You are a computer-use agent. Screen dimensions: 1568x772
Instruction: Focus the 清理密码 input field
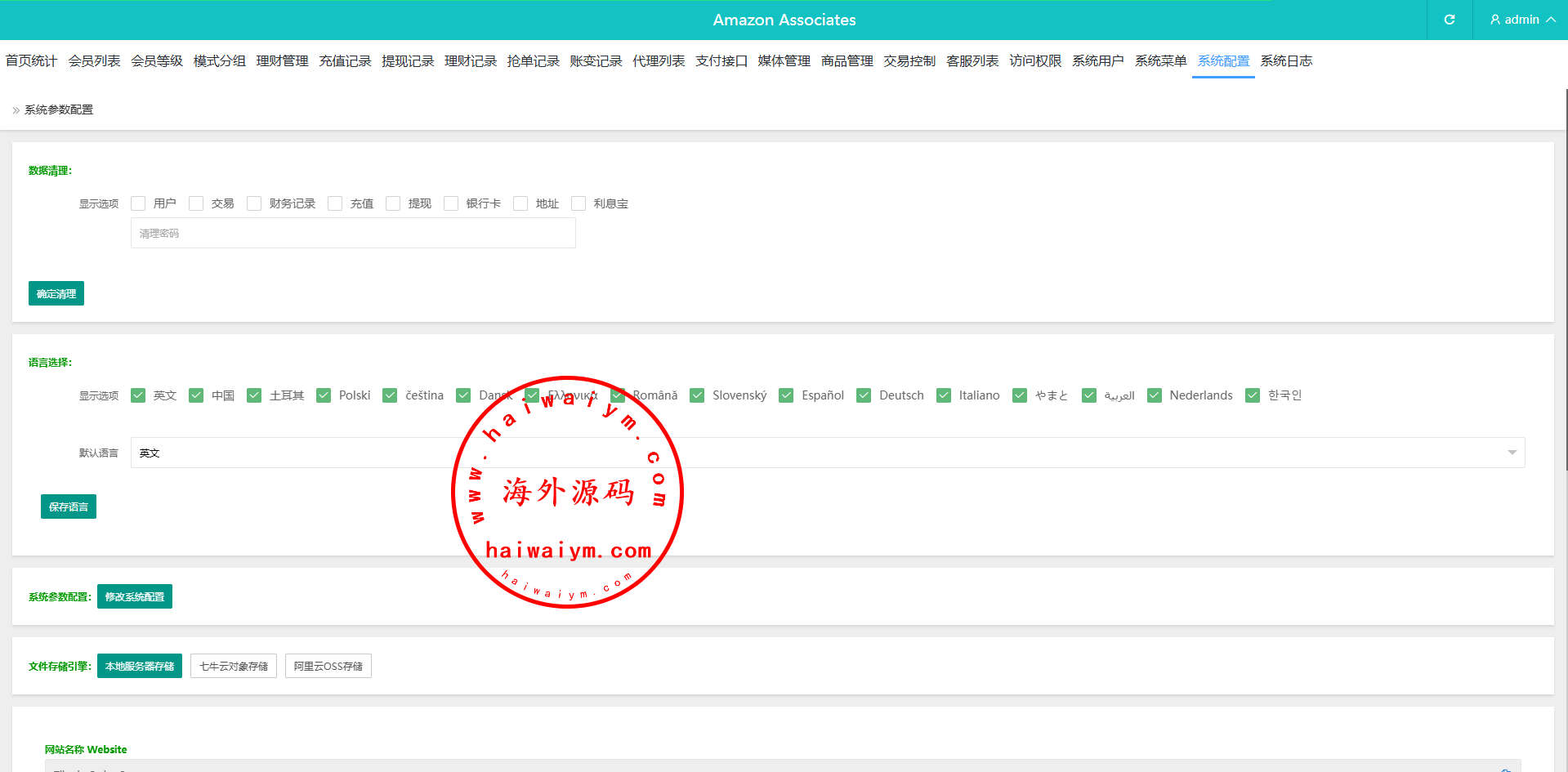point(353,233)
